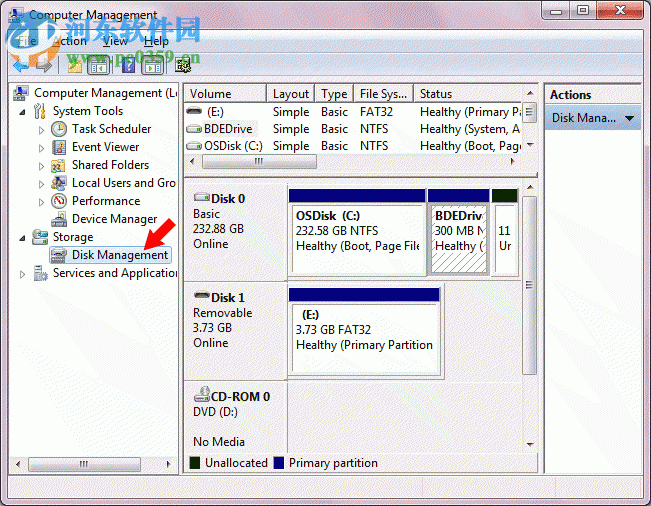Click the Shared Folders icon
Image resolution: width=651 pixels, height=506 pixels.
[x=59, y=165]
